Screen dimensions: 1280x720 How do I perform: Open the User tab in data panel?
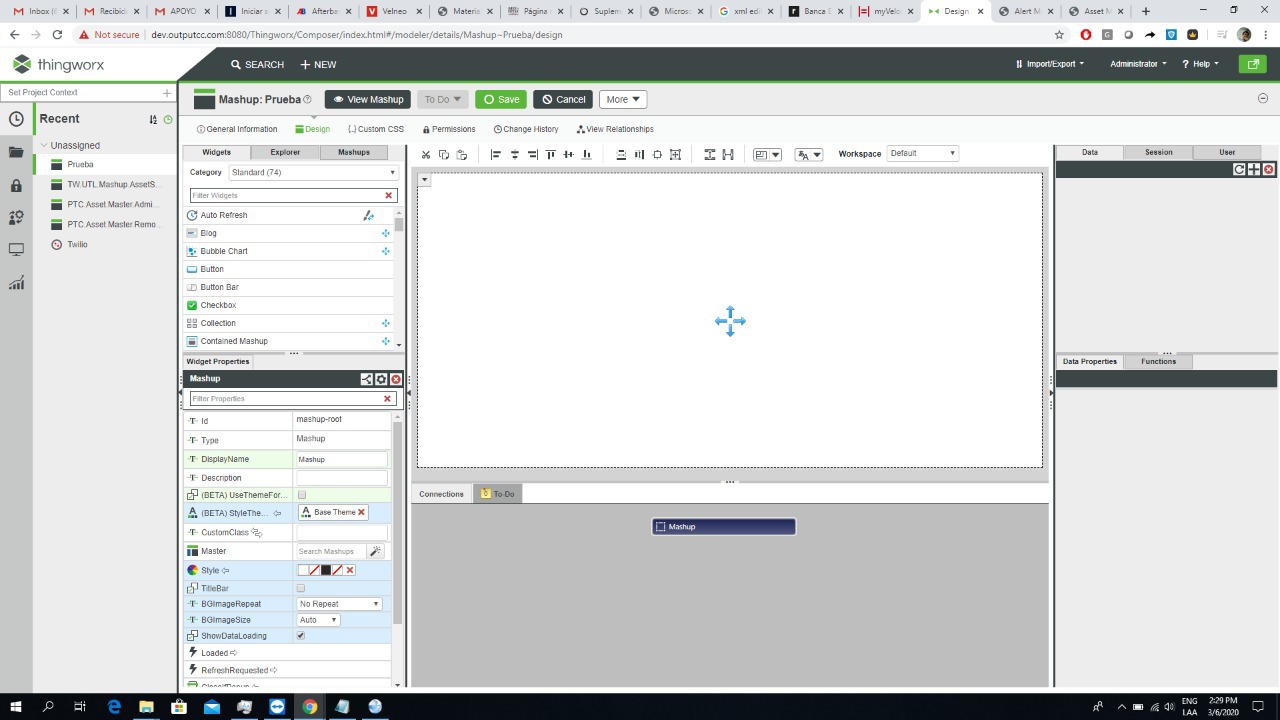pyautogui.click(x=1227, y=152)
